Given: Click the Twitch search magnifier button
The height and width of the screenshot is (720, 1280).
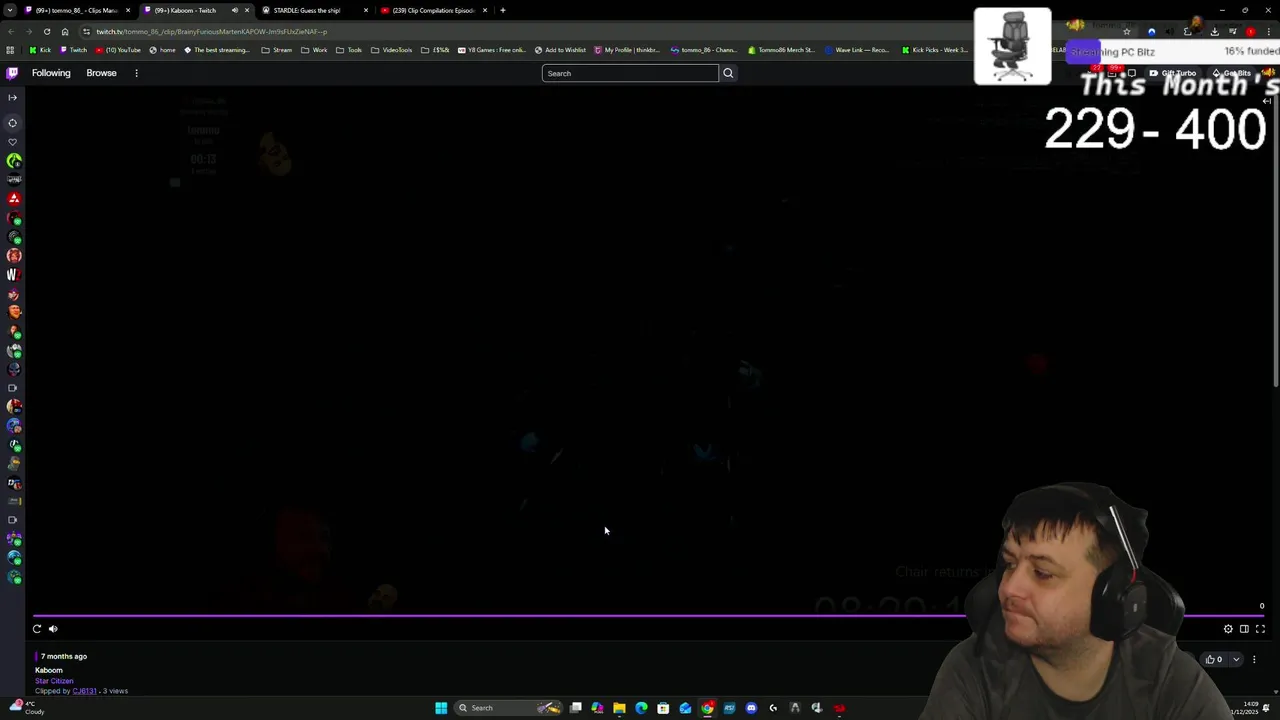Looking at the screenshot, I should click(728, 73).
